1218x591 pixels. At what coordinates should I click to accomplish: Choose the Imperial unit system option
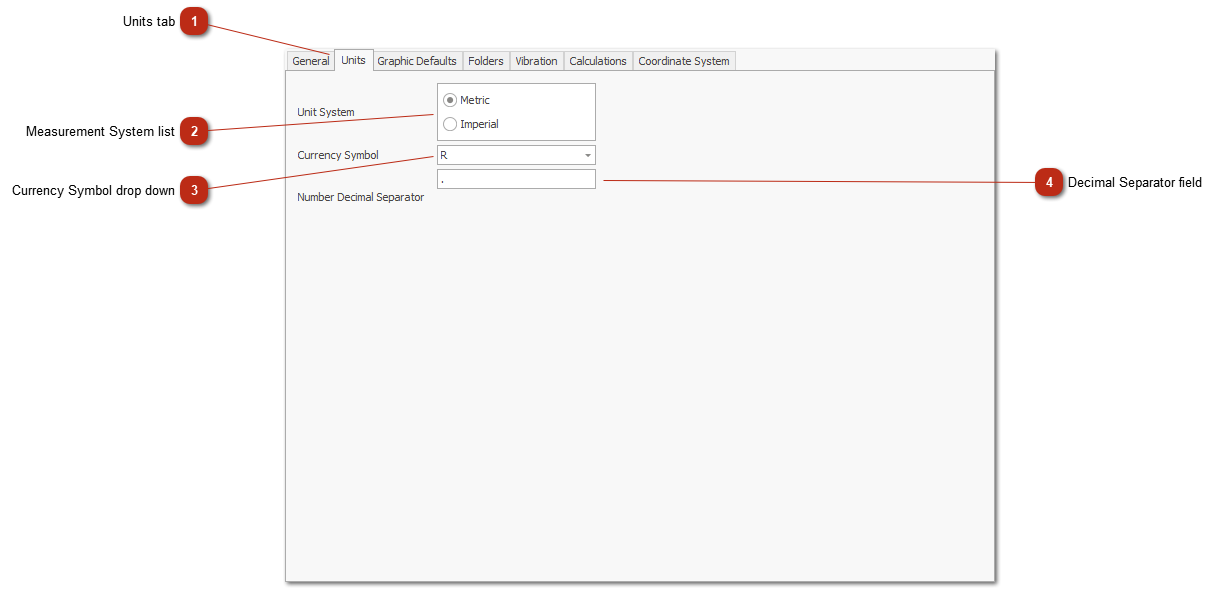pos(450,124)
